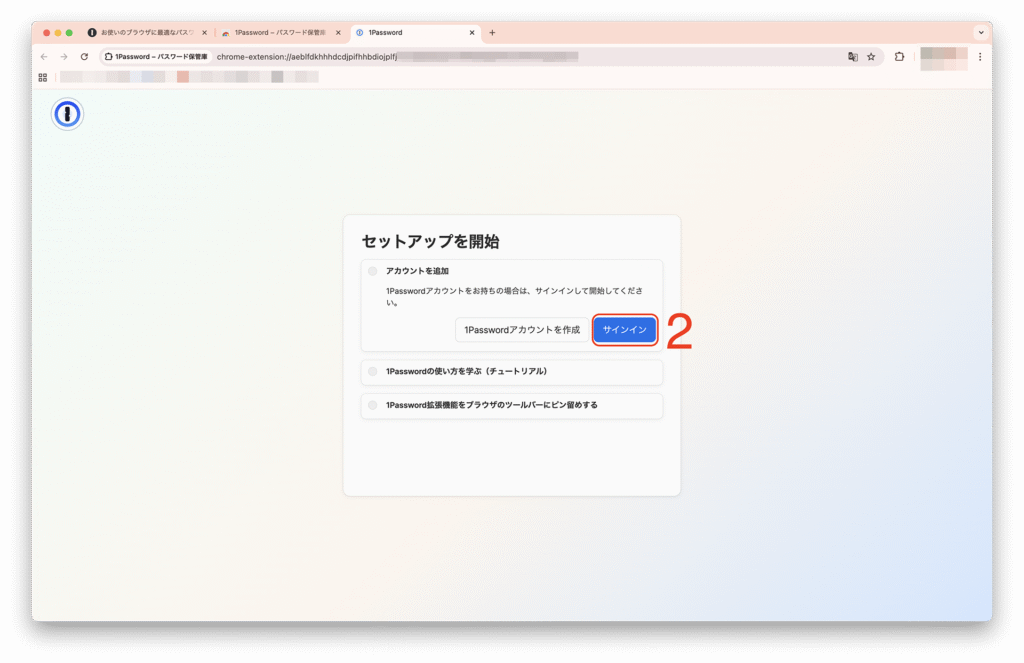
Task: Open the Extensions puzzle icon
Action: (x=899, y=57)
